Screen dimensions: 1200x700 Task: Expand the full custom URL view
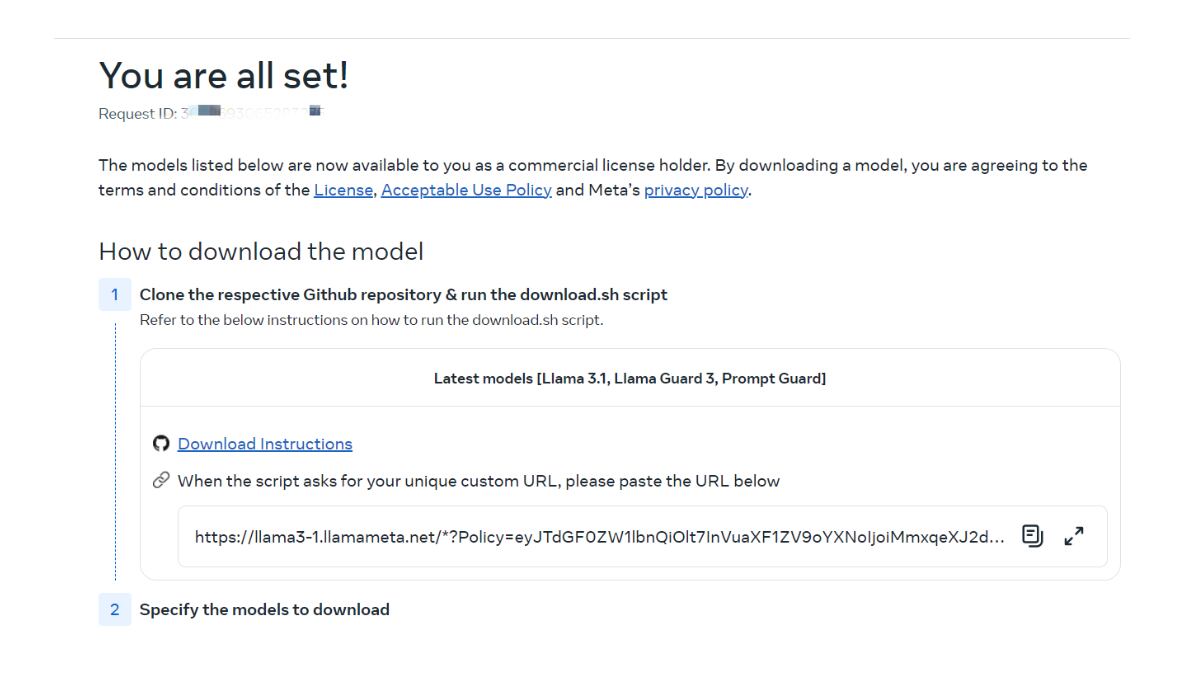point(1074,536)
